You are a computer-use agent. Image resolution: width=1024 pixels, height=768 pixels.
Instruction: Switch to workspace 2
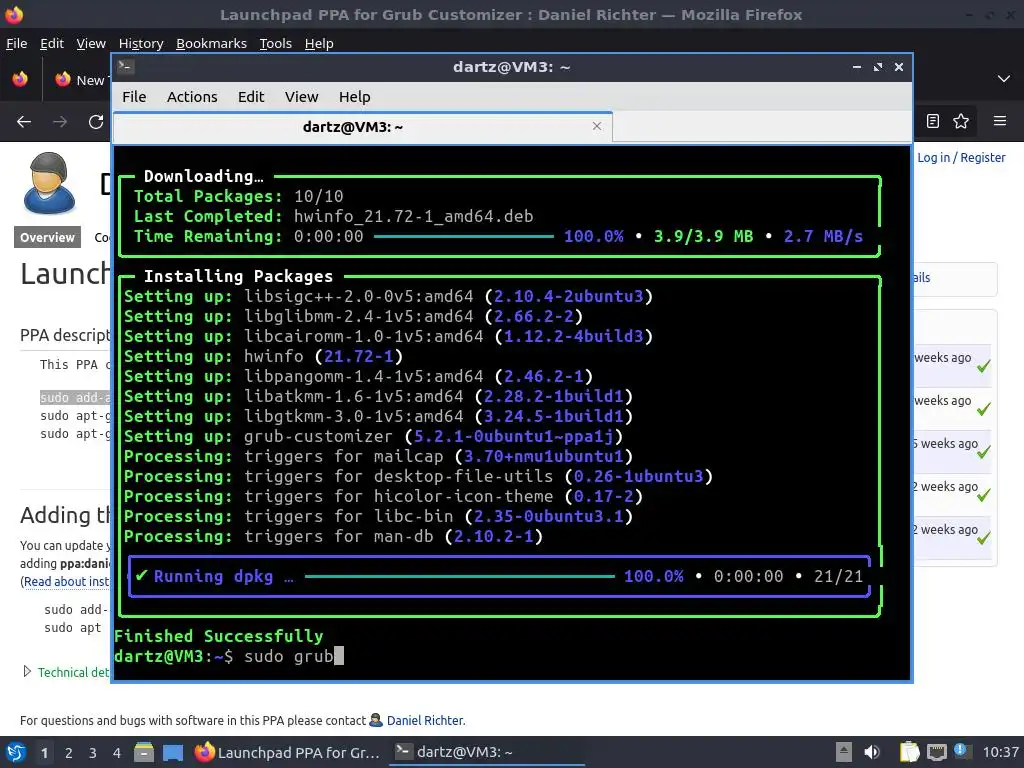[69, 753]
